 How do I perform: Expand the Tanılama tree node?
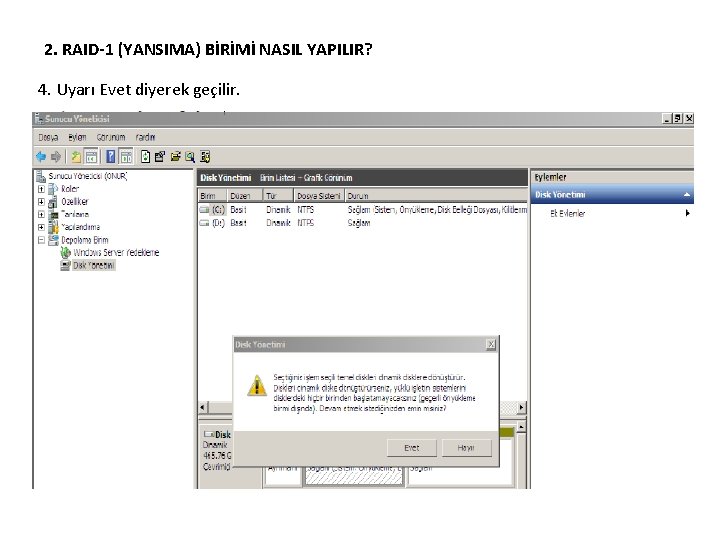click(x=41, y=214)
